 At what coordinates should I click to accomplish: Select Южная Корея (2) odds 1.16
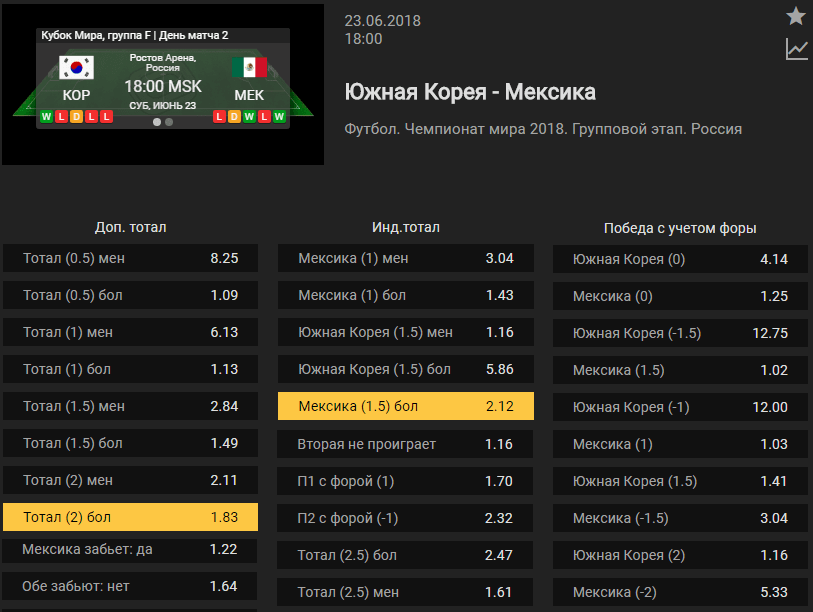680,555
